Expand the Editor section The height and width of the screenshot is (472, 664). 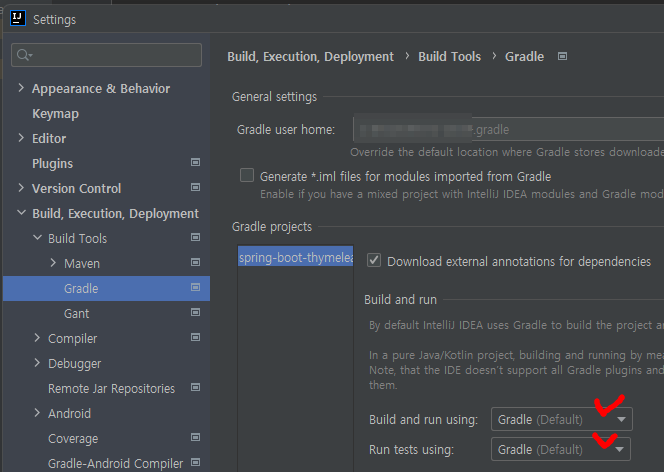pyautogui.click(x=21, y=138)
